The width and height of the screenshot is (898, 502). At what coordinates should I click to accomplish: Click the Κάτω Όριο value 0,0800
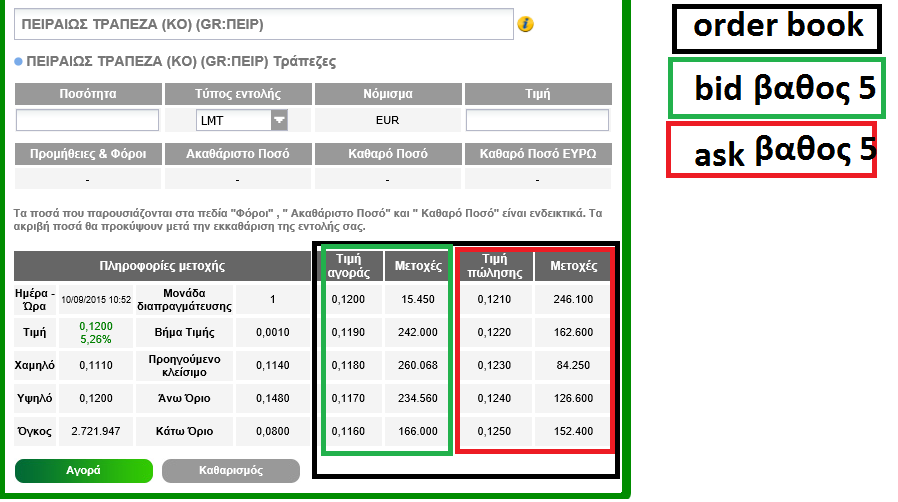tap(273, 432)
